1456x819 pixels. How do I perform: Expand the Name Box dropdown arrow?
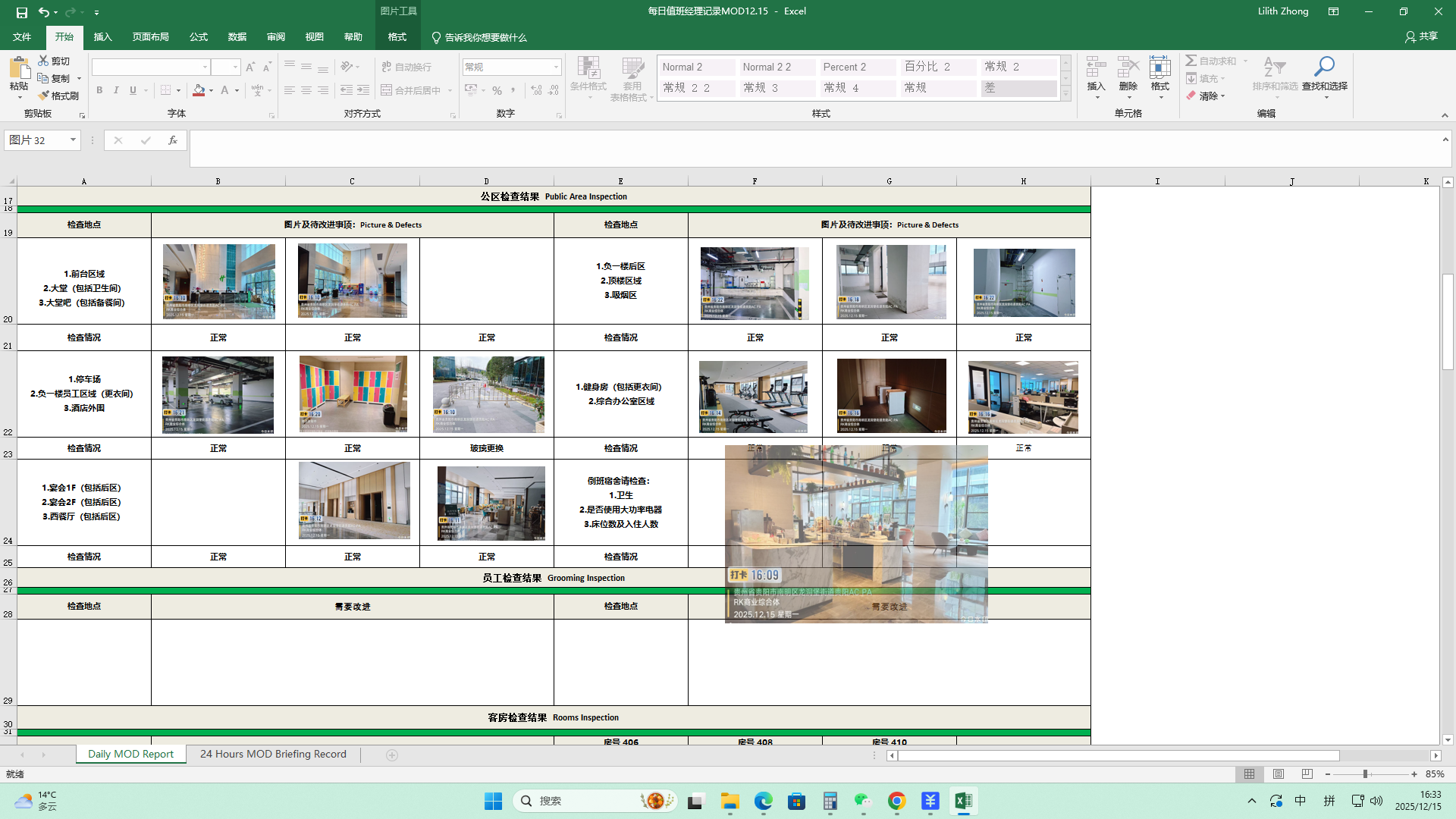pyautogui.click(x=73, y=140)
